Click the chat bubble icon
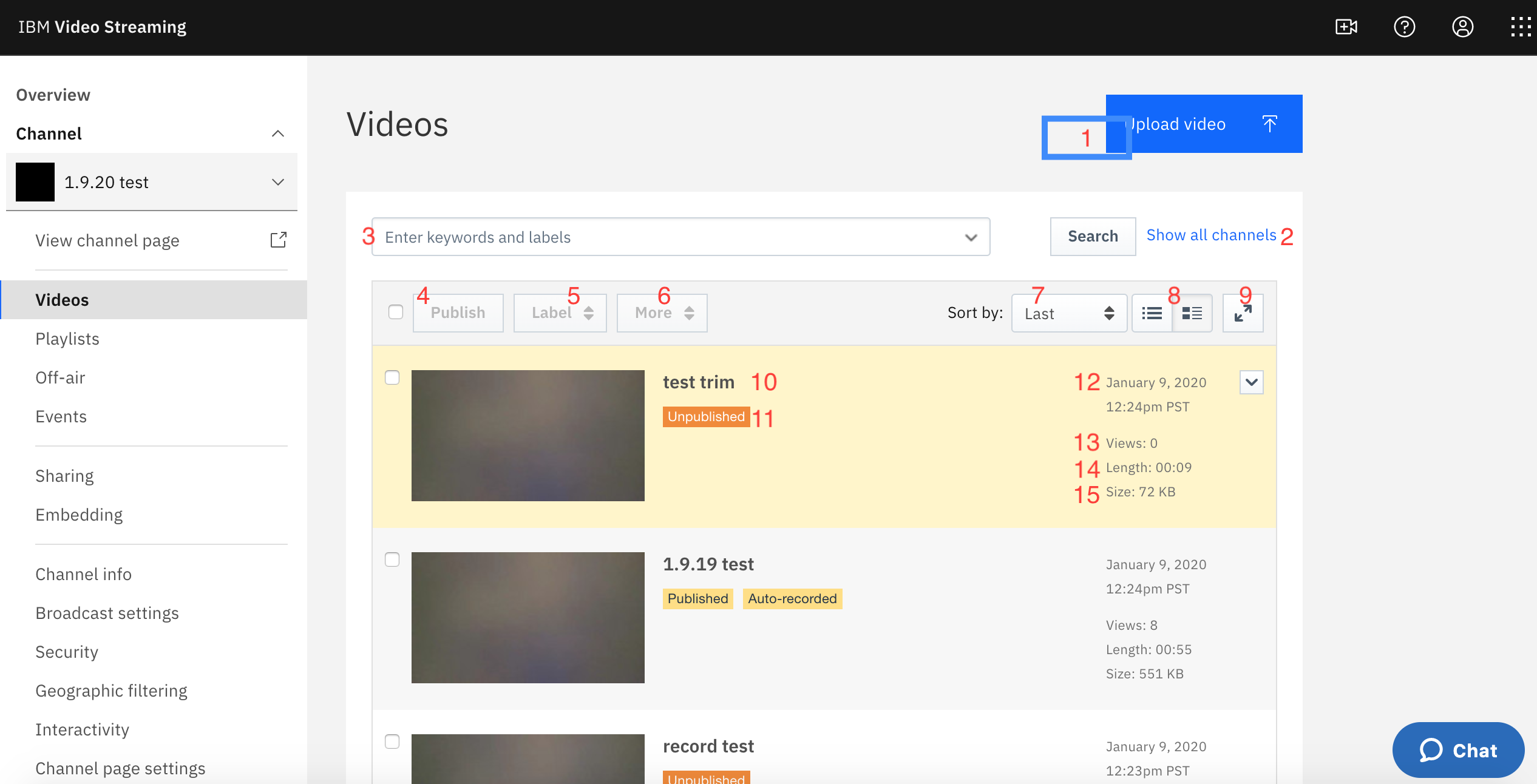The height and width of the screenshot is (784, 1537). (1431, 750)
